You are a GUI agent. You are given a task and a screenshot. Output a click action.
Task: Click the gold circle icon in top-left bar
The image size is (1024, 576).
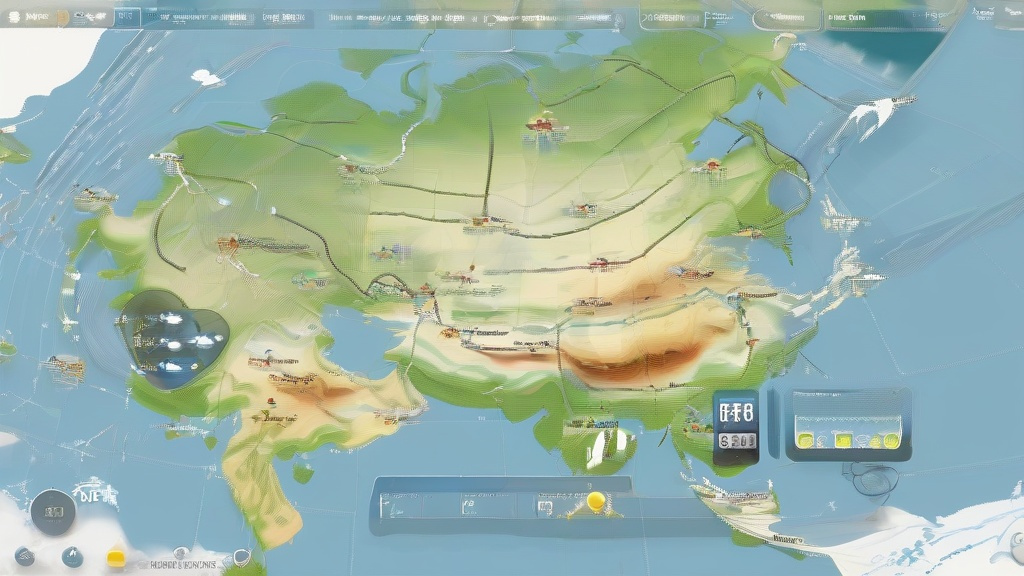pyautogui.click(x=62, y=16)
